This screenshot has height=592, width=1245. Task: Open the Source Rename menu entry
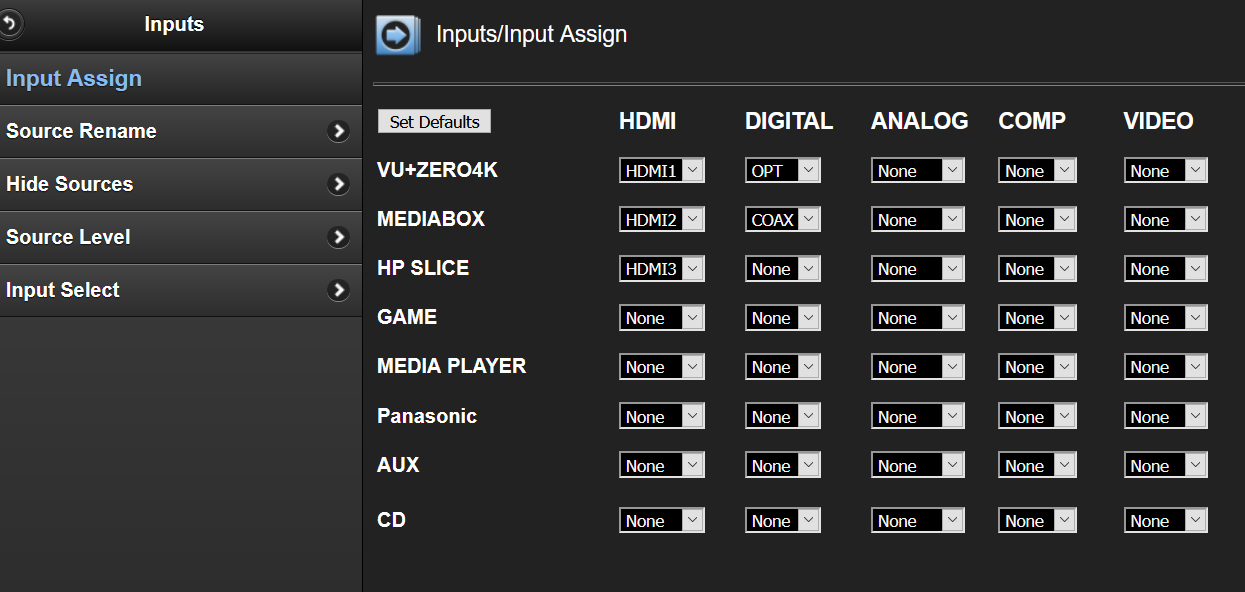(82, 131)
